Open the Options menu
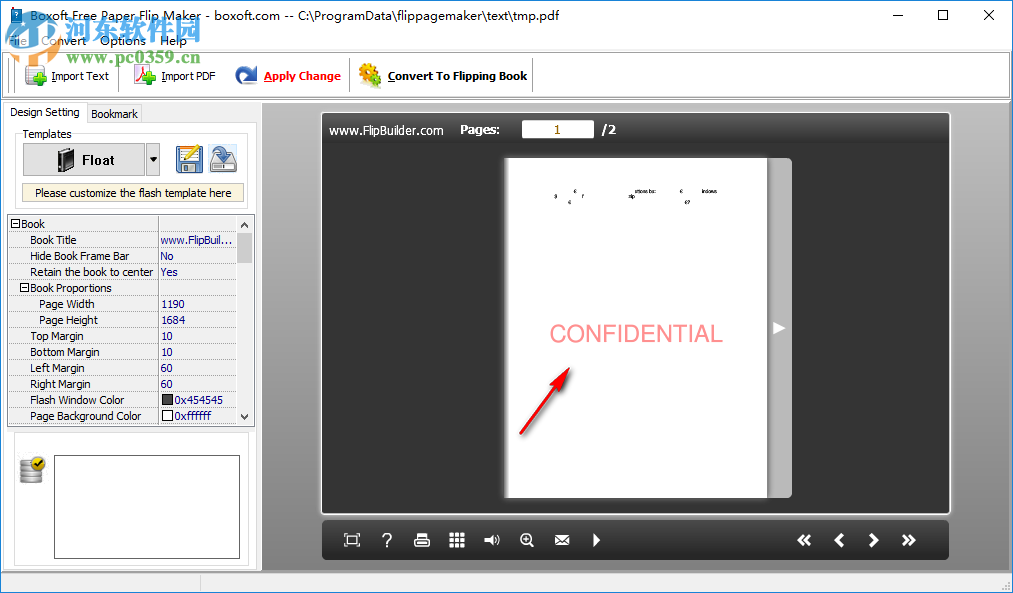 tap(122, 41)
